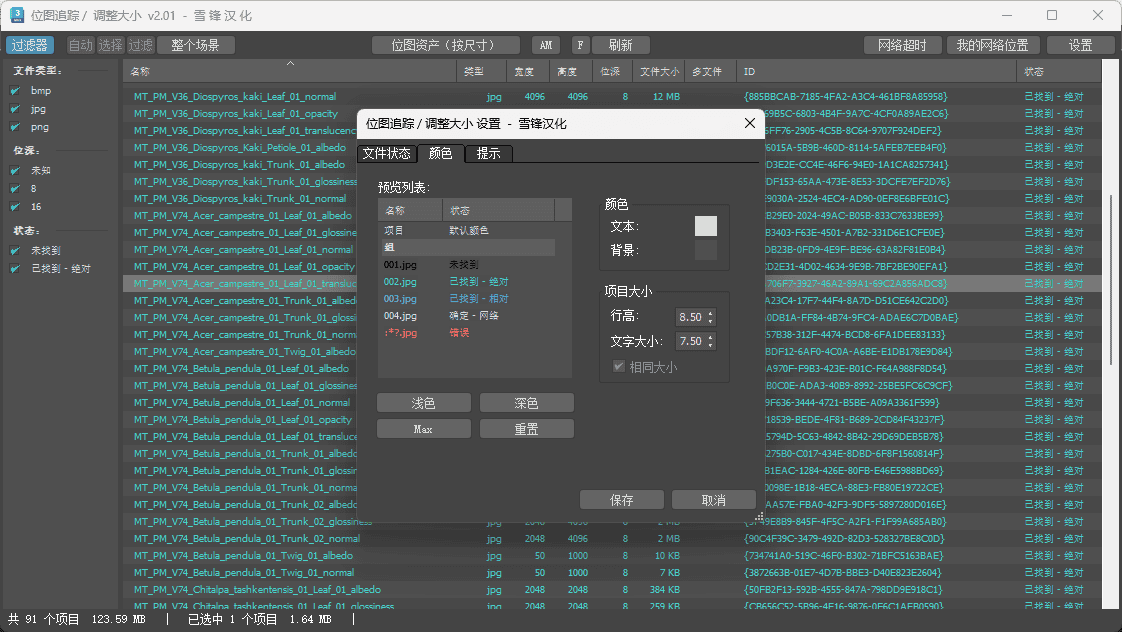Decrease the 文字大小 value with the down arrow
Image resolution: width=1122 pixels, height=632 pixels.
(711, 345)
